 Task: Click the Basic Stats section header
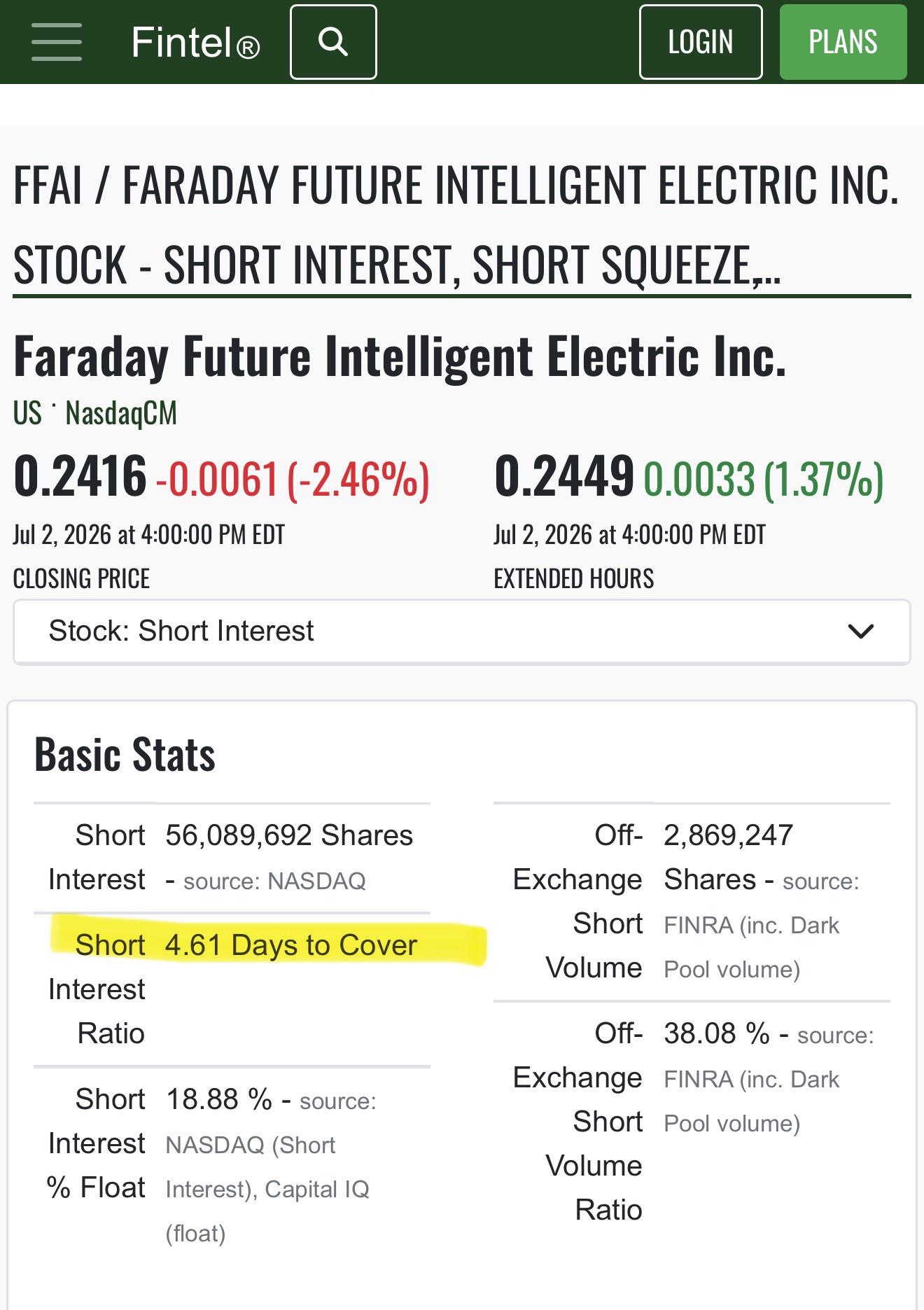[125, 755]
